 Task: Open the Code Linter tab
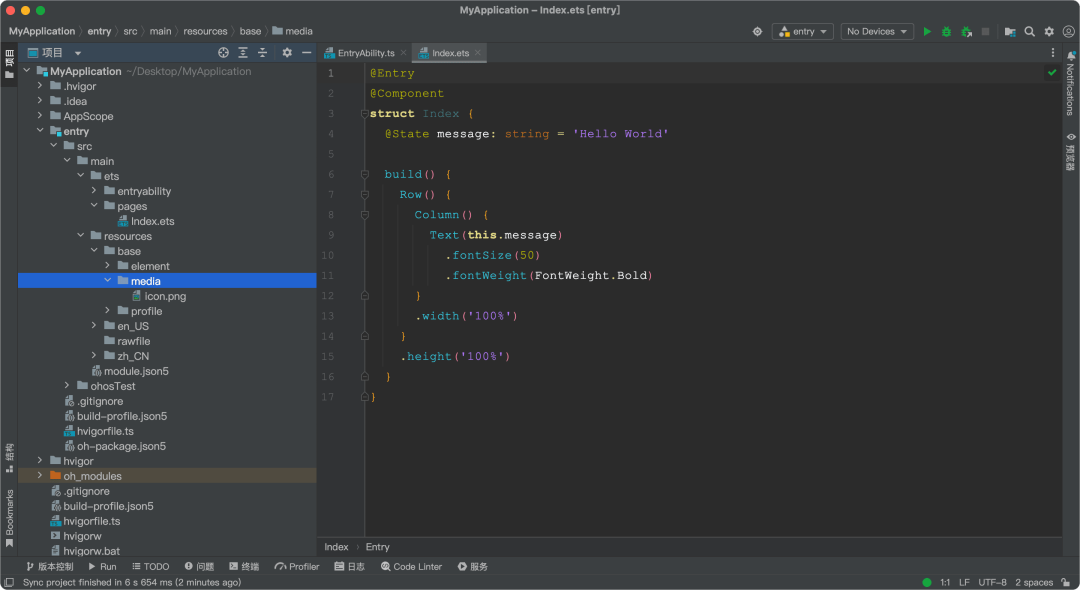tap(411, 567)
